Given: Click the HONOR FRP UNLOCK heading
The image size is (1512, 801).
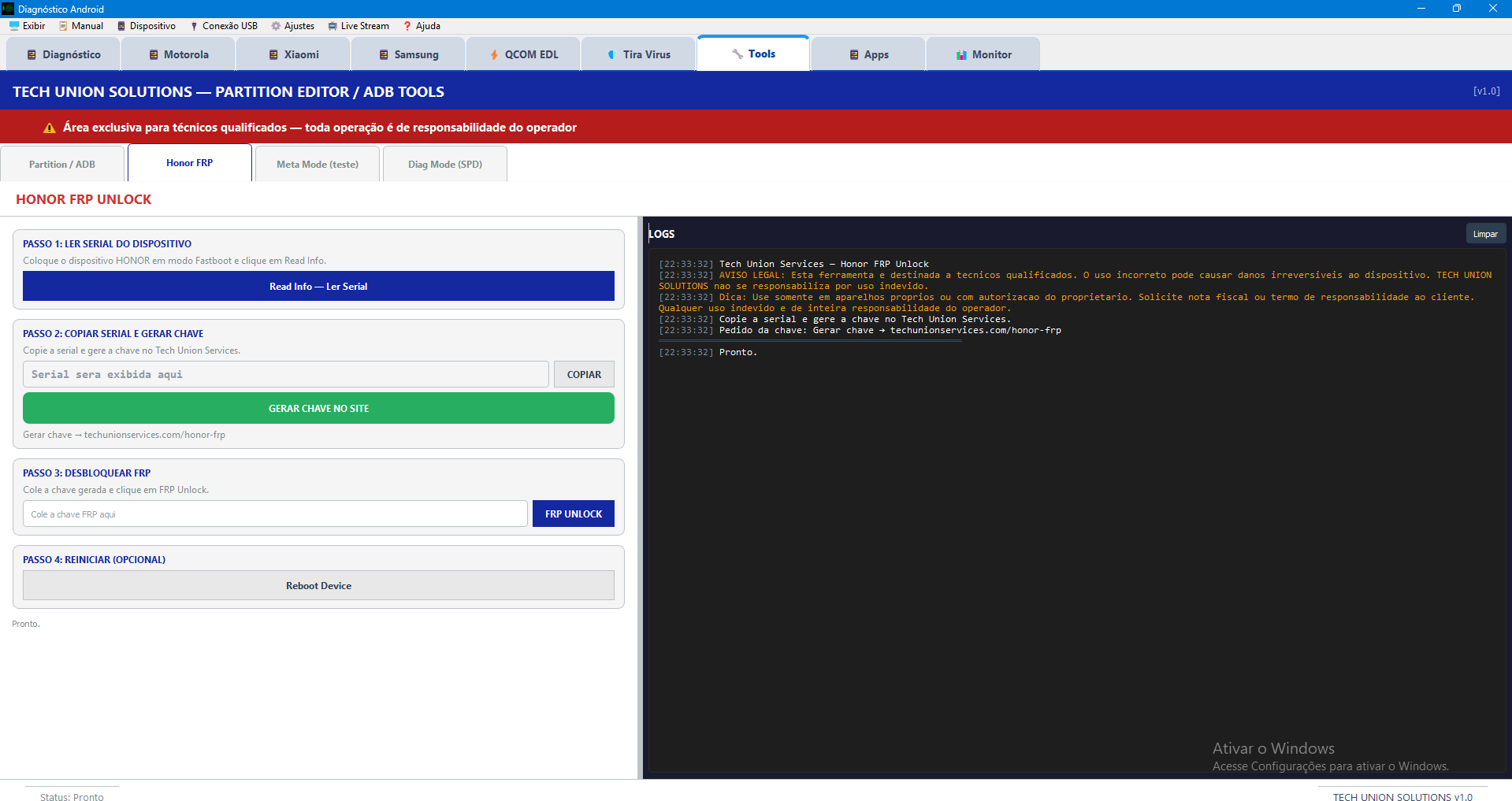Looking at the screenshot, I should pos(84,199).
